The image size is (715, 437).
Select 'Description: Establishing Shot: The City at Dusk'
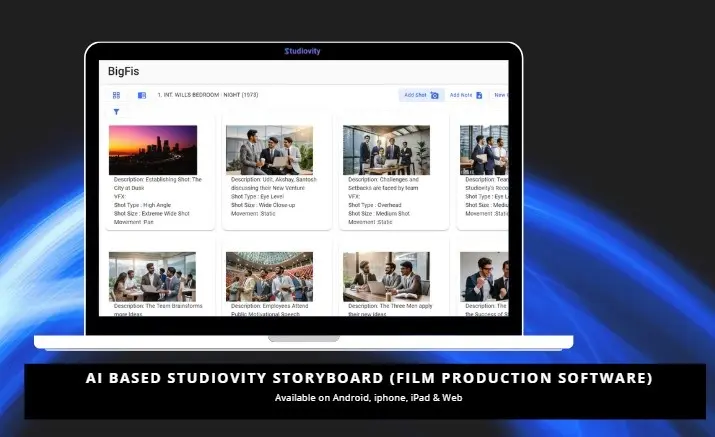157,184
